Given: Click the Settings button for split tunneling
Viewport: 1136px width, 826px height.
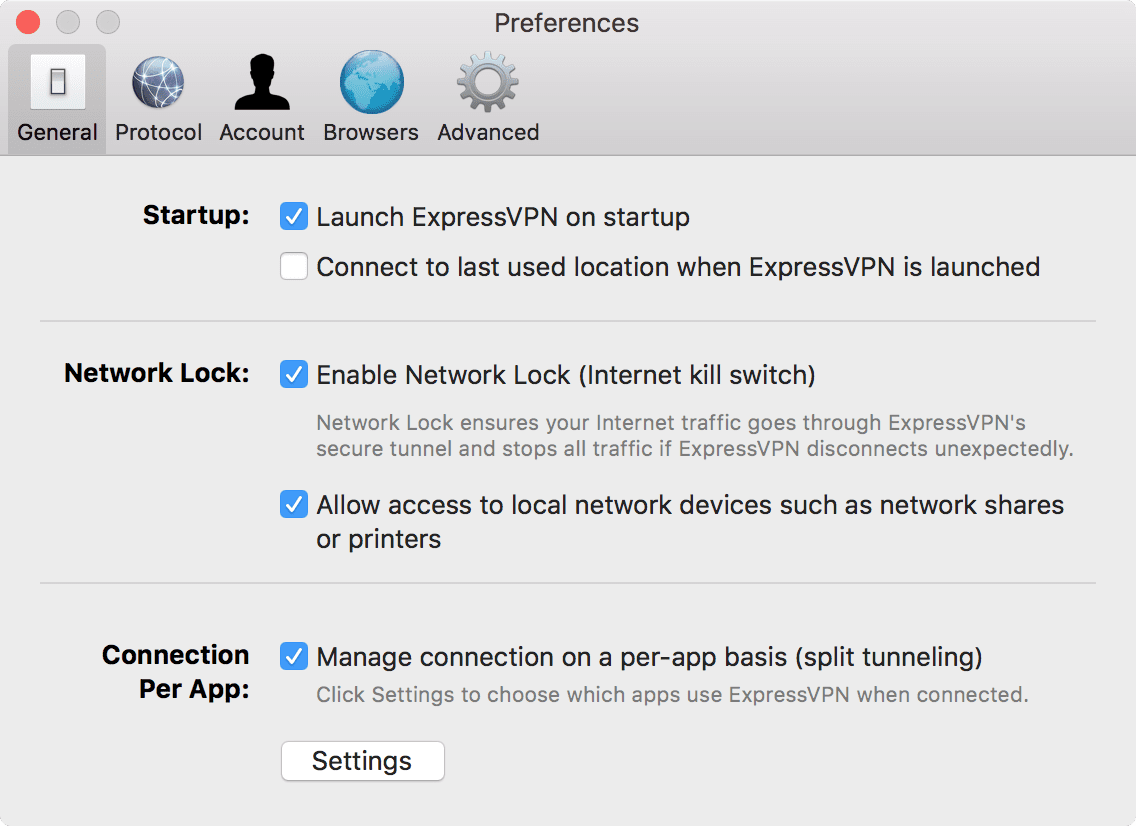Looking at the screenshot, I should (362, 761).
